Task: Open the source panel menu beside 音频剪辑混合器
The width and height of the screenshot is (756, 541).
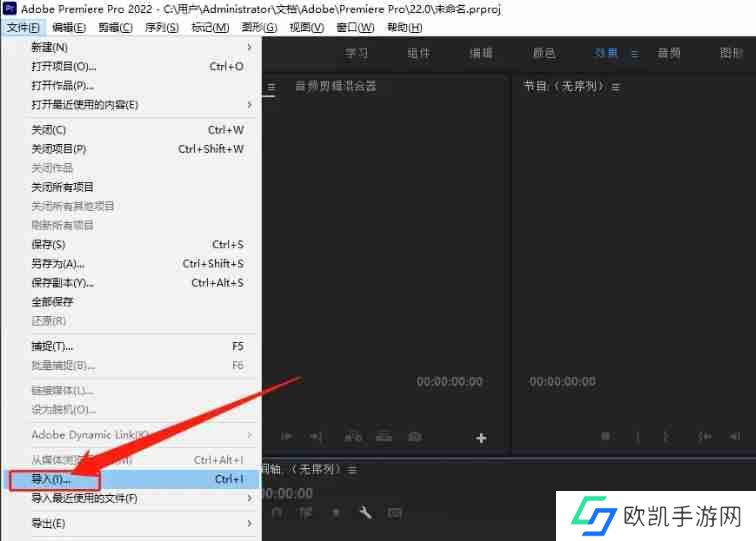Action: coord(271,87)
